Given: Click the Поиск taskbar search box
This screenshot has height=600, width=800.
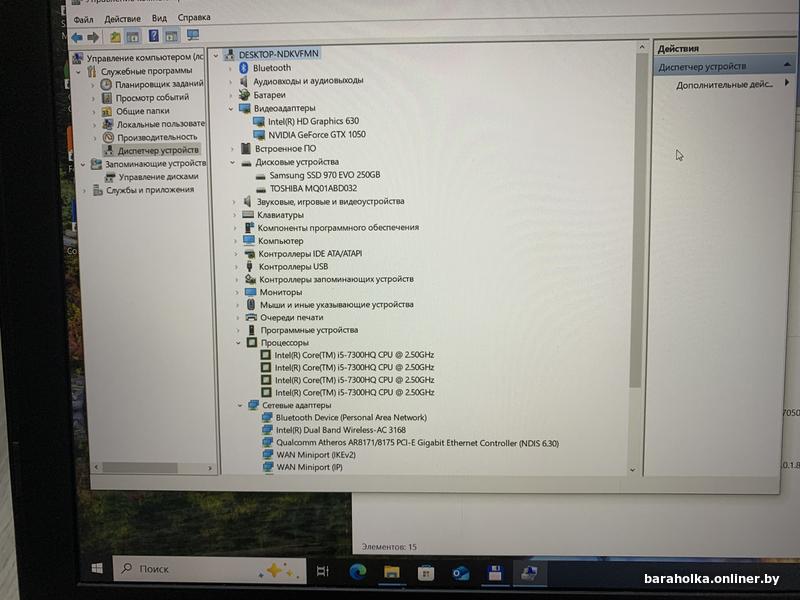Looking at the screenshot, I should tap(210, 569).
